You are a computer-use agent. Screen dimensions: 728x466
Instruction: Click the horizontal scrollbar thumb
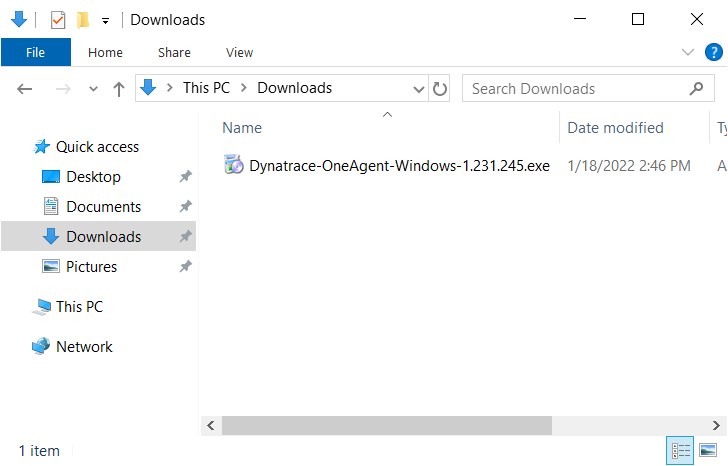point(387,425)
